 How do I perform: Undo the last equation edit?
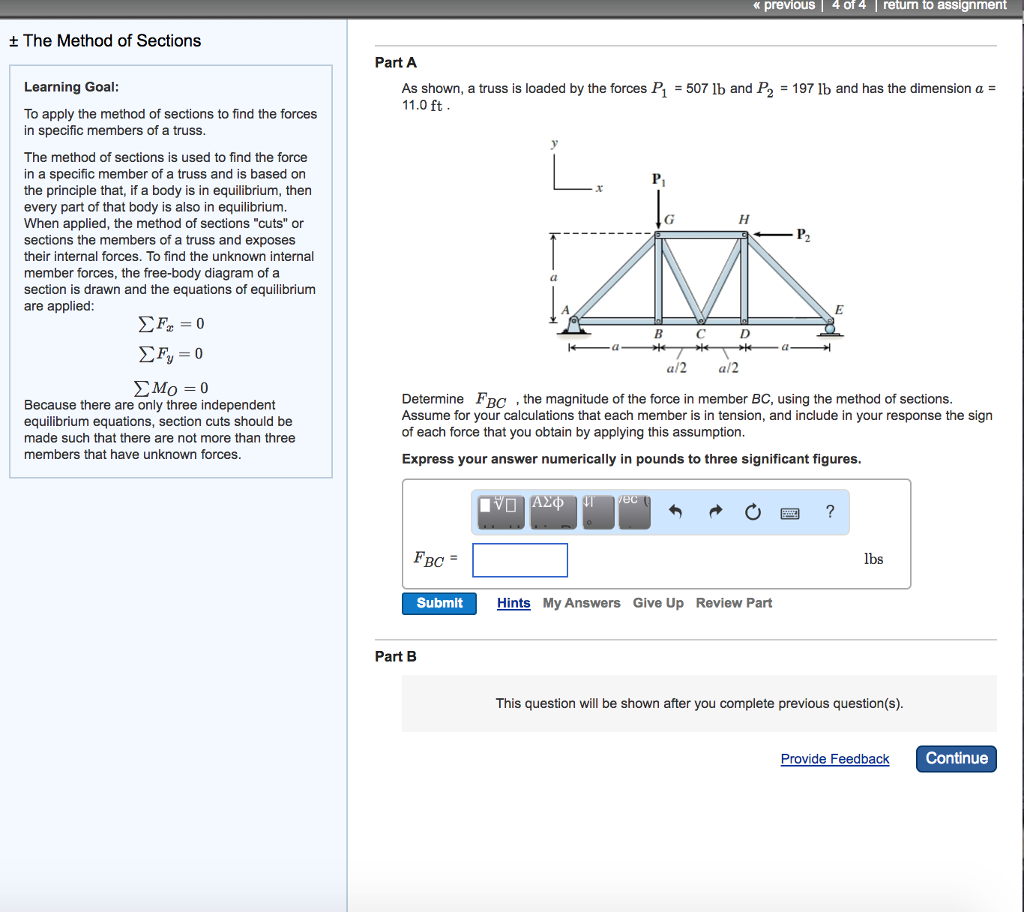click(675, 511)
